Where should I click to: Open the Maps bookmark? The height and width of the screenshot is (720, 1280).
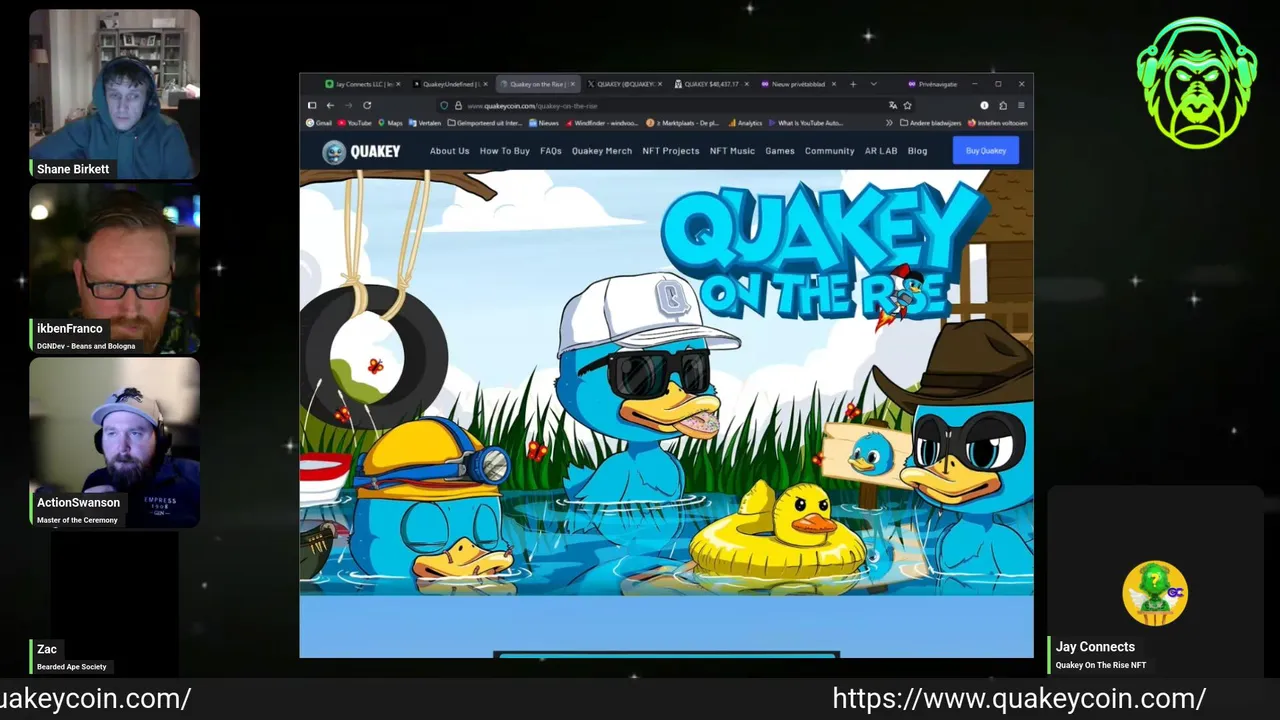(x=390, y=123)
